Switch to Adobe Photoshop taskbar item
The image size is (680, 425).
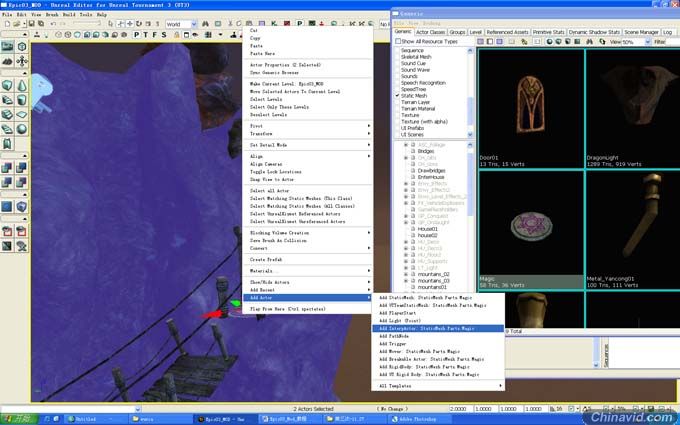point(420,419)
